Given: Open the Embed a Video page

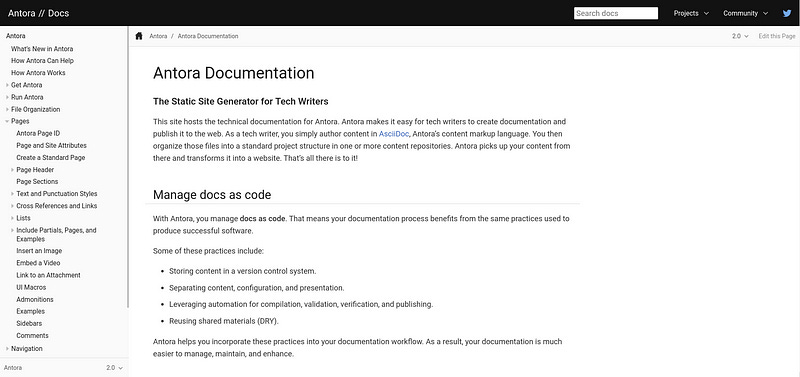Looking at the screenshot, I should [x=38, y=263].
